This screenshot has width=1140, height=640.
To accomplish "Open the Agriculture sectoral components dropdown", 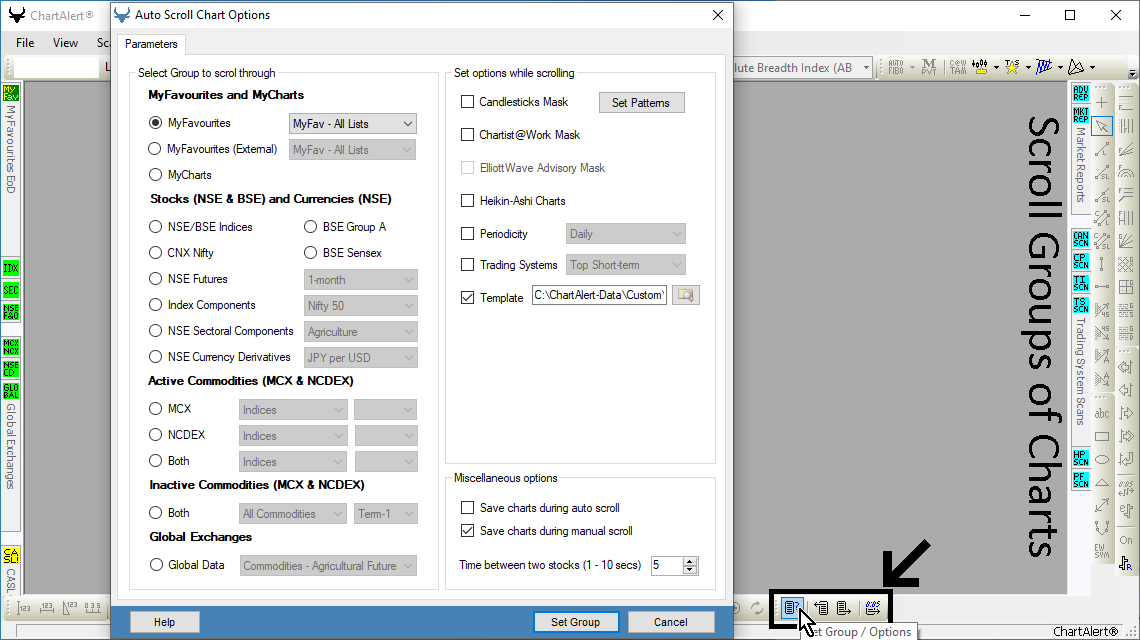I will click(x=361, y=332).
